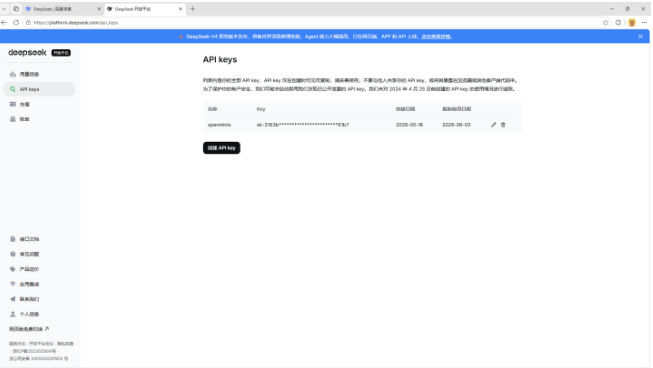
Task: Expand the tab actions chevron at top-left
Action: (4, 9)
